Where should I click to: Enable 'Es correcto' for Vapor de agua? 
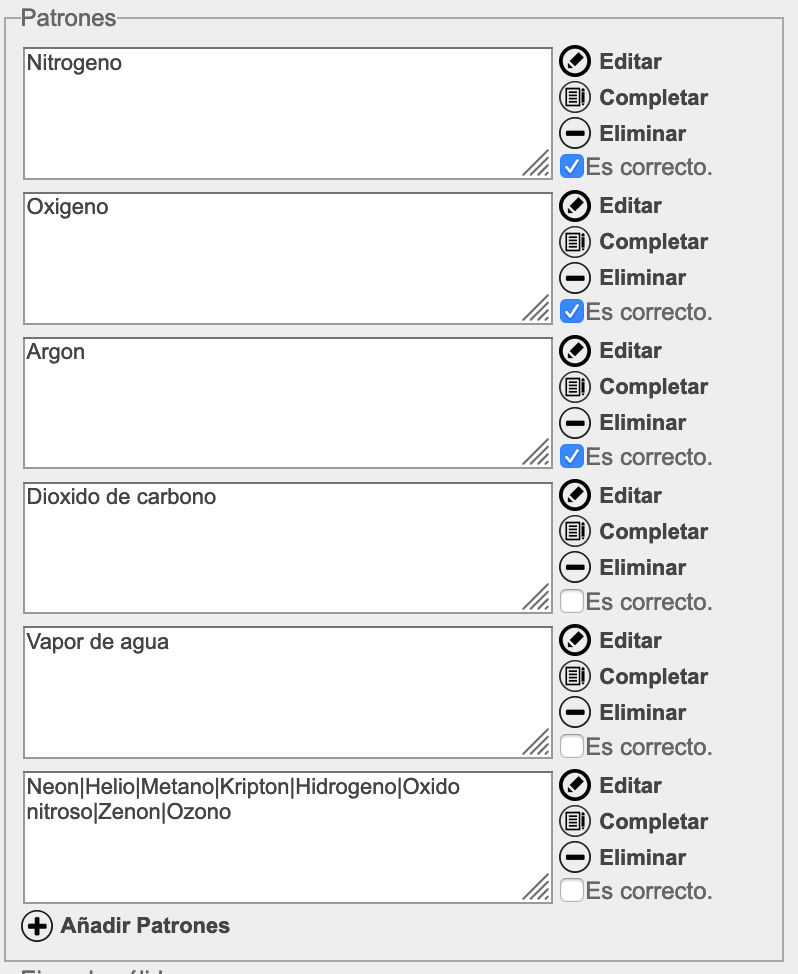[572, 747]
